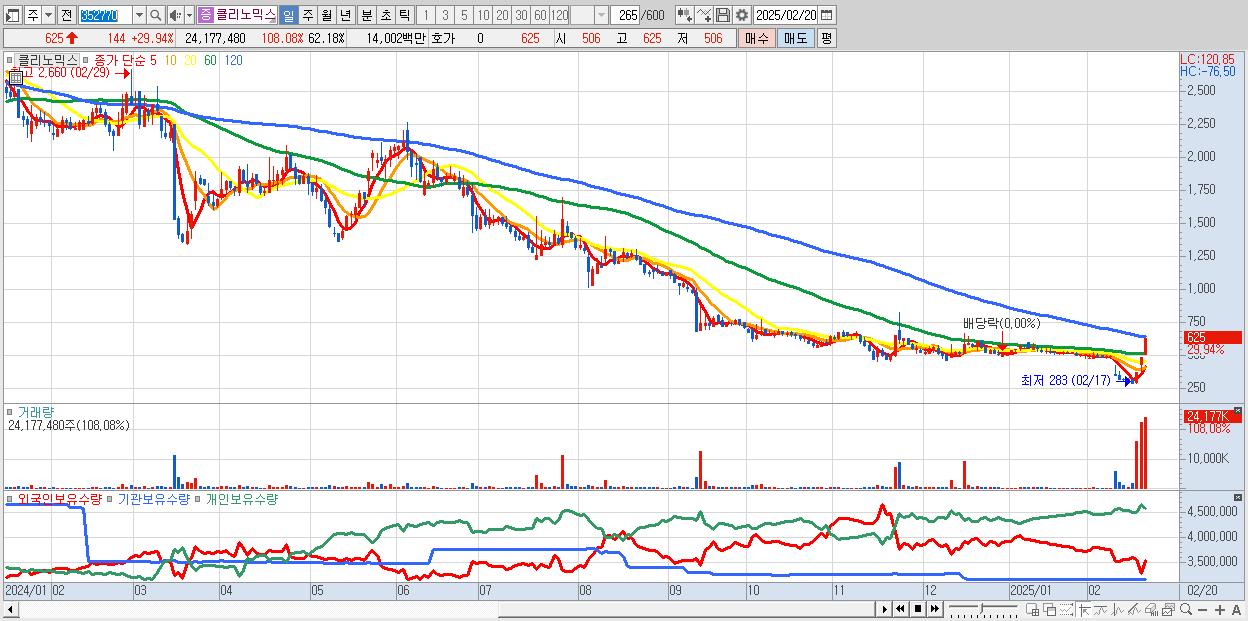Viewport: 1248px width, 621px height.
Task: Choose interval 120 button
Action: pos(560,15)
